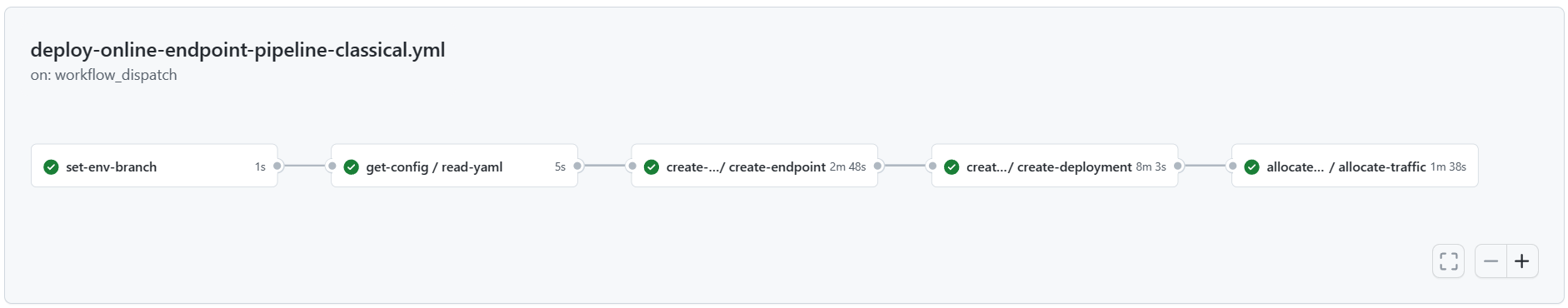Click the success check icon on get-config job

(x=351, y=166)
